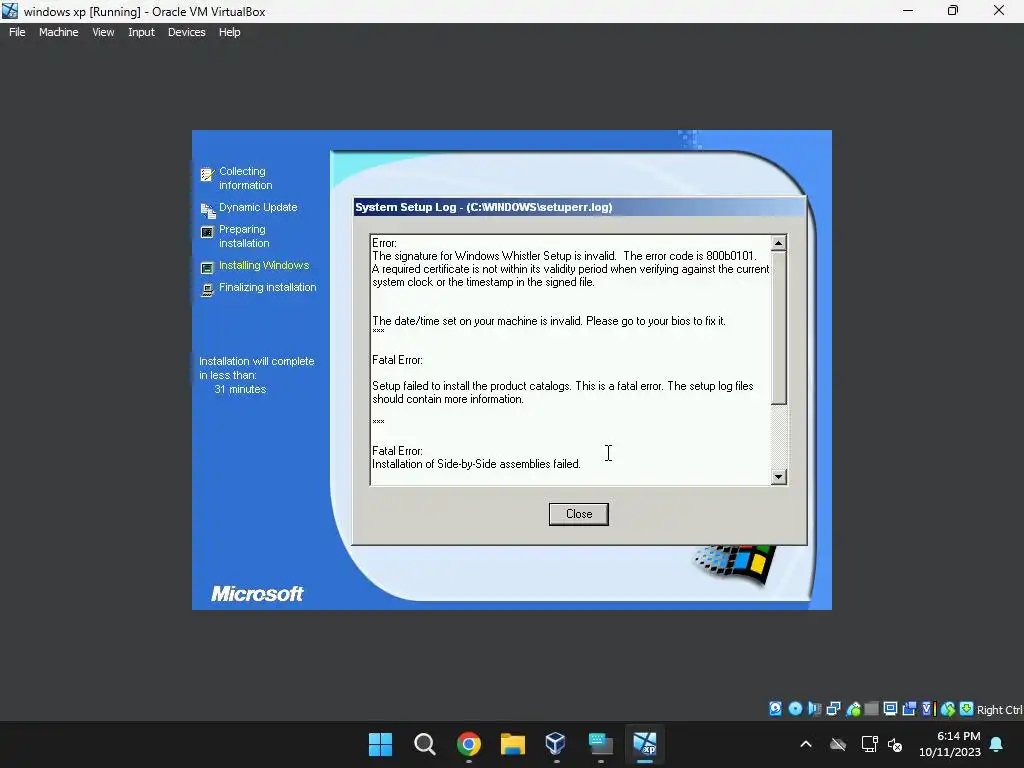Click the Collecting information step icon
Image resolution: width=1024 pixels, height=768 pixels.
[x=207, y=174]
